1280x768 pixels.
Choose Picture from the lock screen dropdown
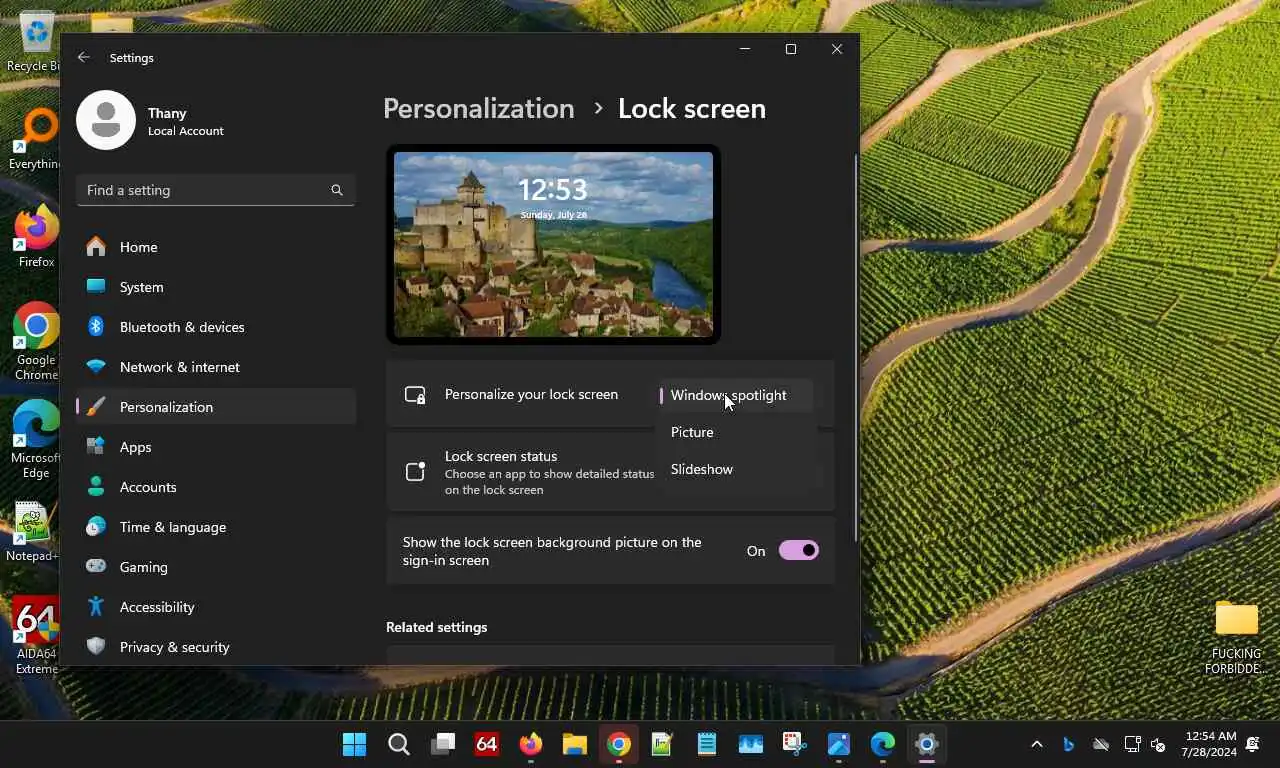point(736,432)
